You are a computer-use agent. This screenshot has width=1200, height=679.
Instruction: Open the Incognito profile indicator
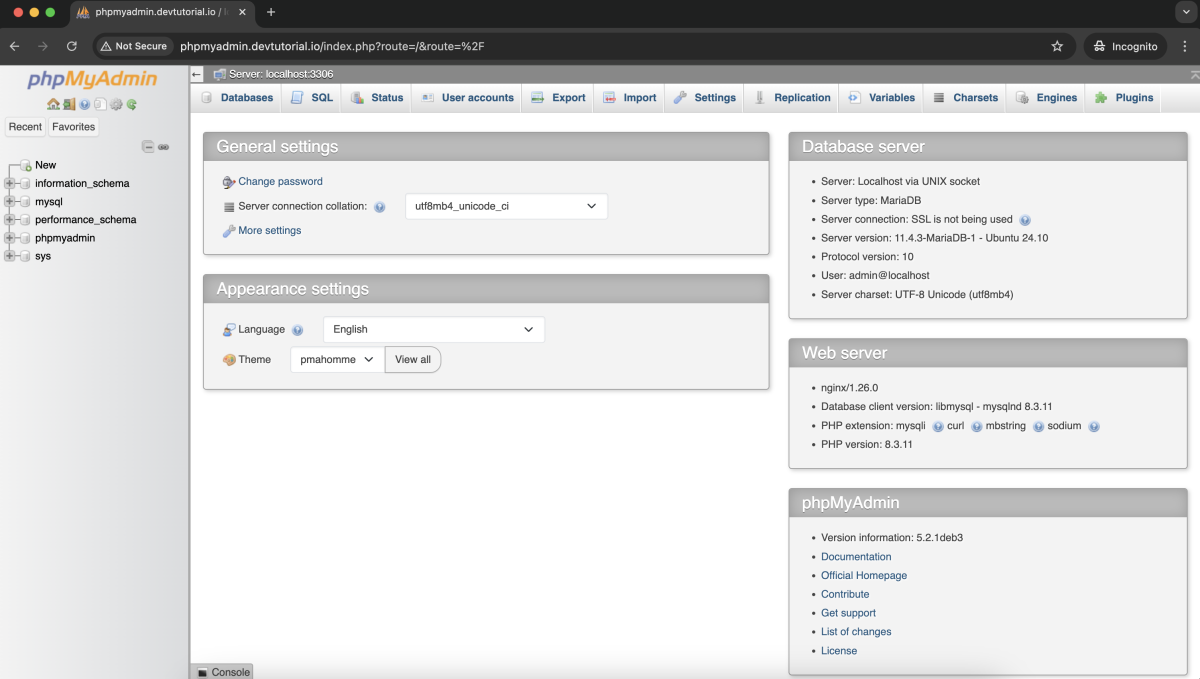pos(1126,46)
